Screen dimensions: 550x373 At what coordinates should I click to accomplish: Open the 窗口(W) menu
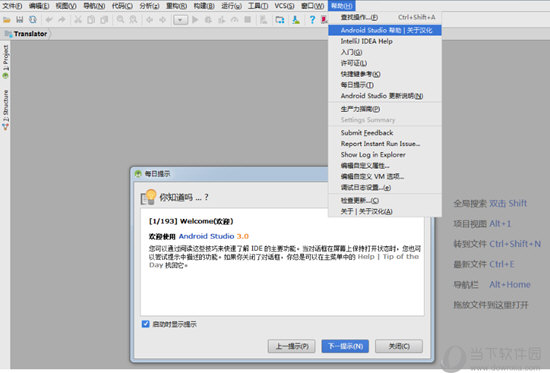(x=313, y=6)
